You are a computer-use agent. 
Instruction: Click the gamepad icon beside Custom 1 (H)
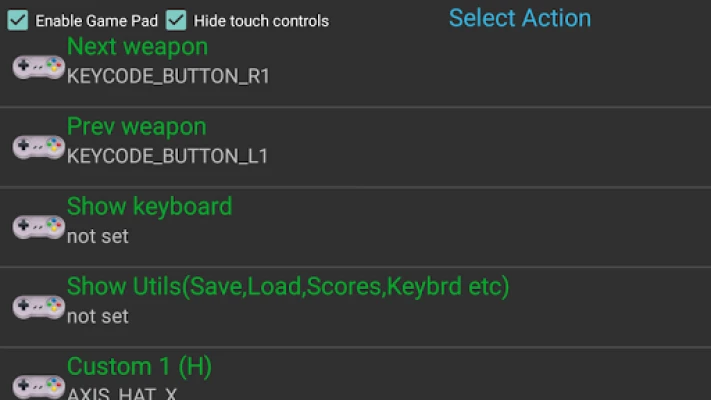point(39,386)
